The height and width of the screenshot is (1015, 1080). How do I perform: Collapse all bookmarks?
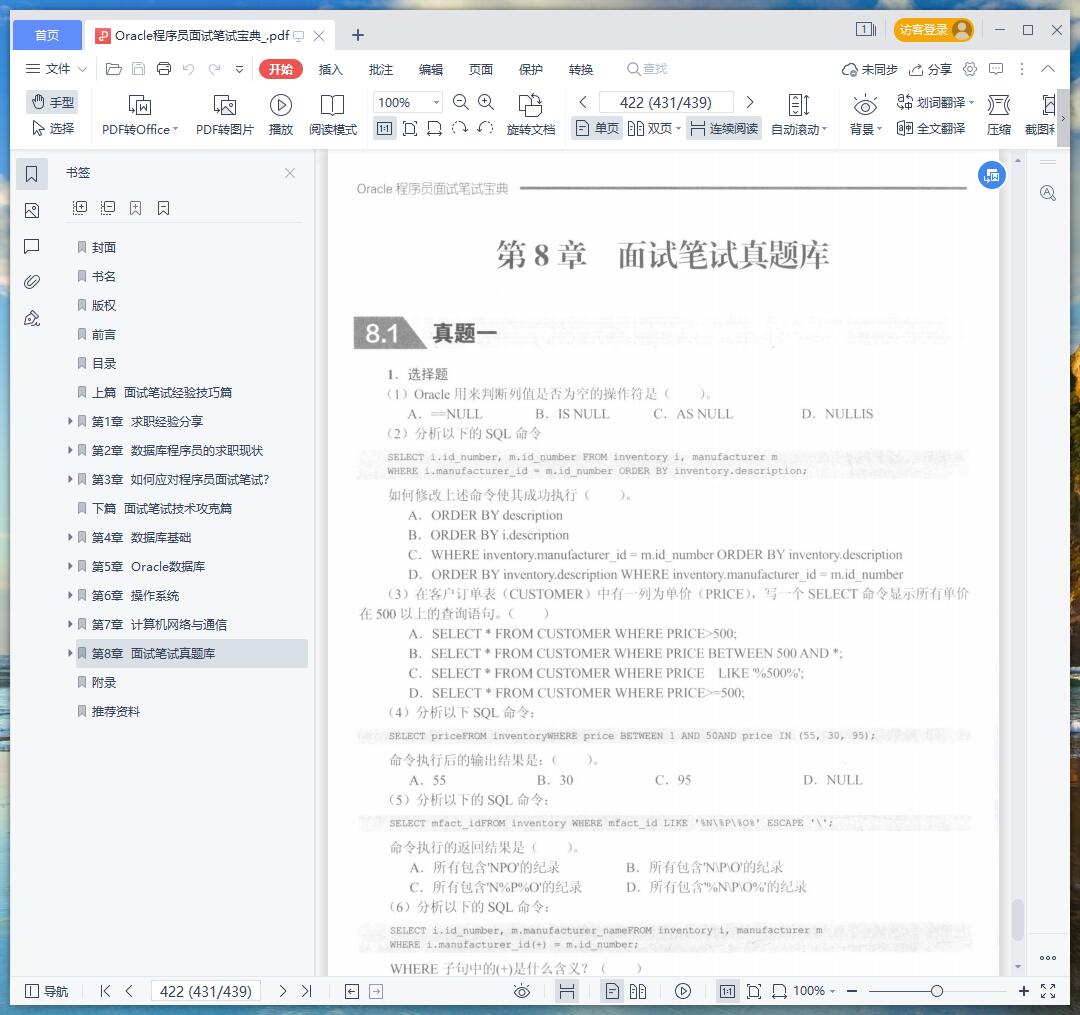click(x=107, y=207)
